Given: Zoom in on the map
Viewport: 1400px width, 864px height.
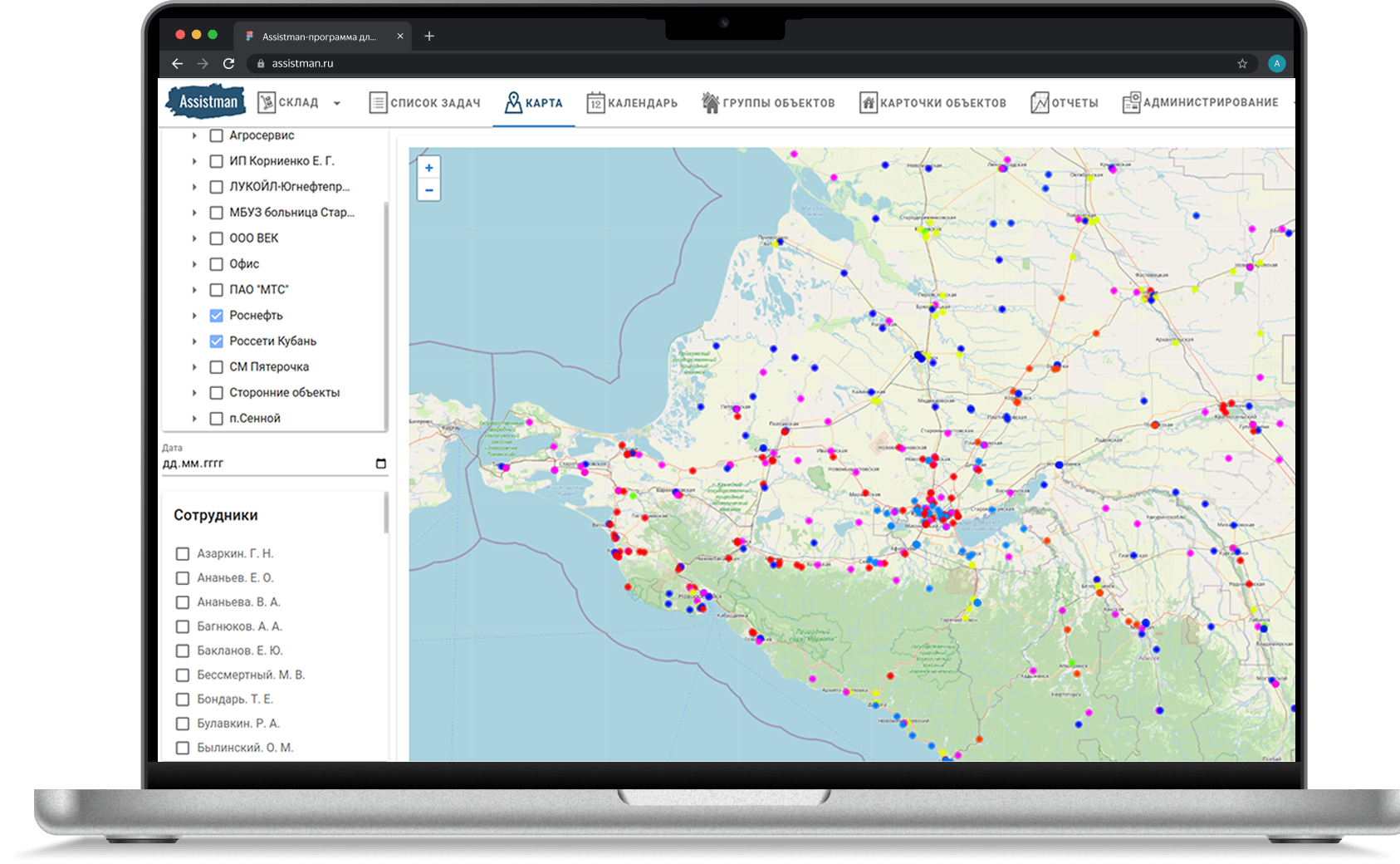Looking at the screenshot, I should coord(428,168).
